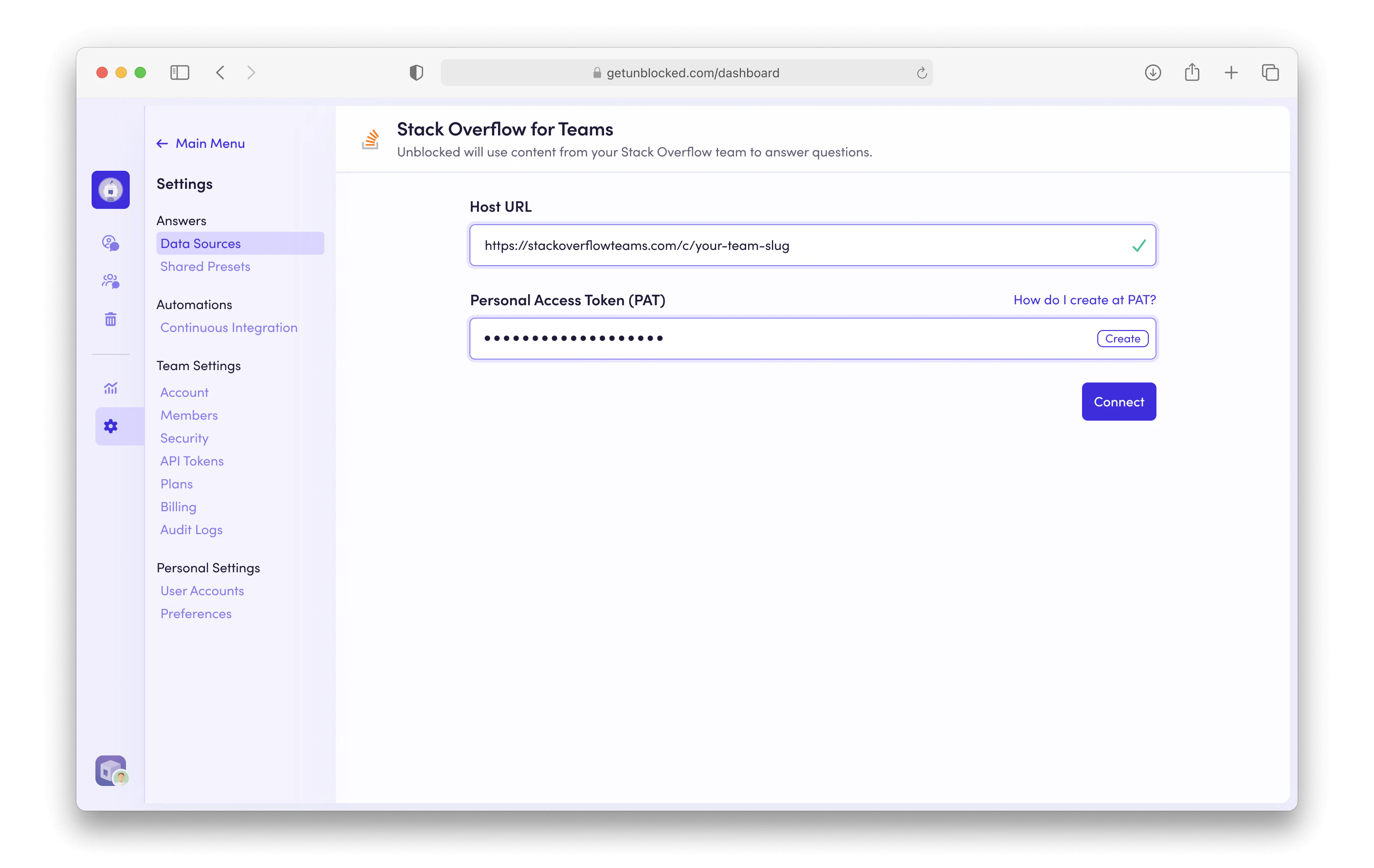Open Security team settings

184,438
